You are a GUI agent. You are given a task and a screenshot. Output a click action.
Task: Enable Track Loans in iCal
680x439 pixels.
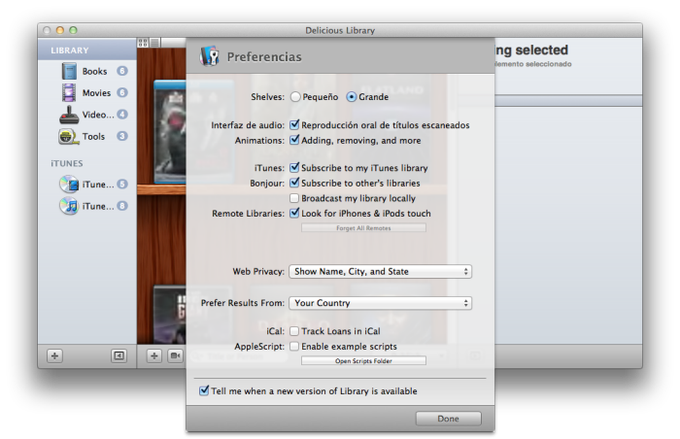pos(294,331)
